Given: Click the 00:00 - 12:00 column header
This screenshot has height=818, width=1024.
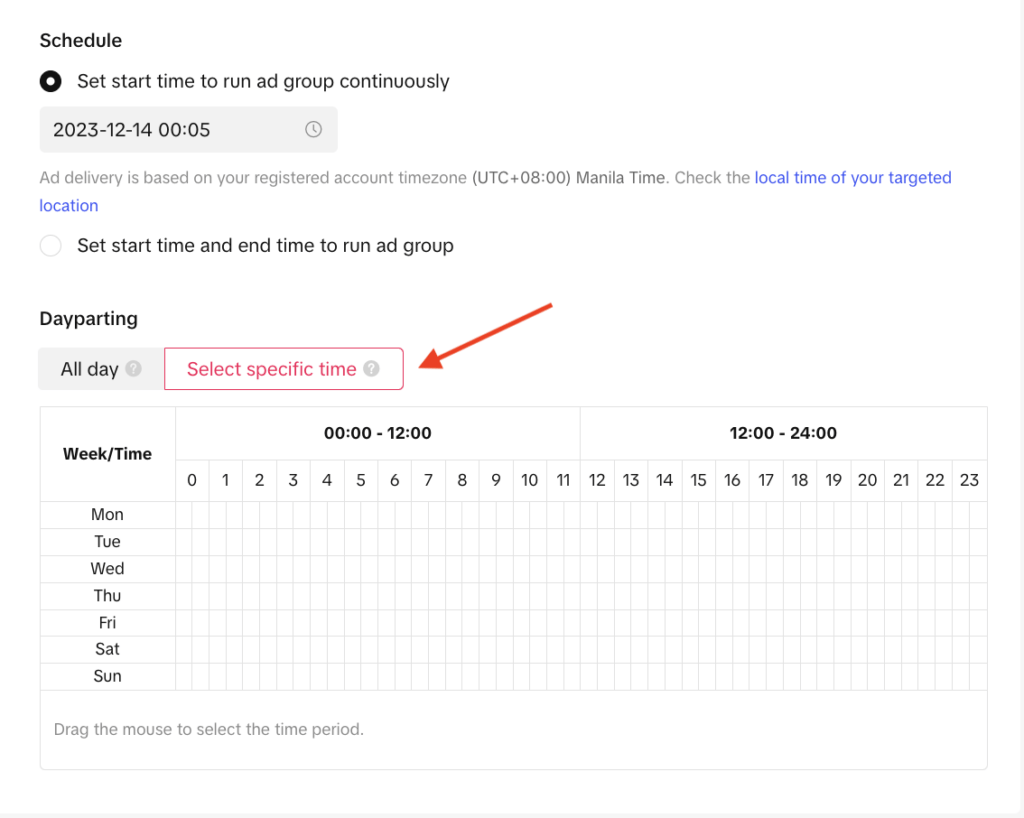Looking at the screenshot, I should [377, 433].
